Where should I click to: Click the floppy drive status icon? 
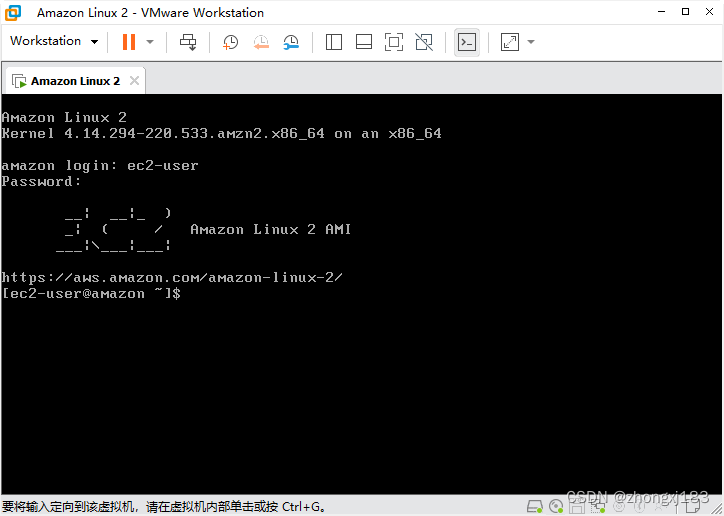(577, 506)
